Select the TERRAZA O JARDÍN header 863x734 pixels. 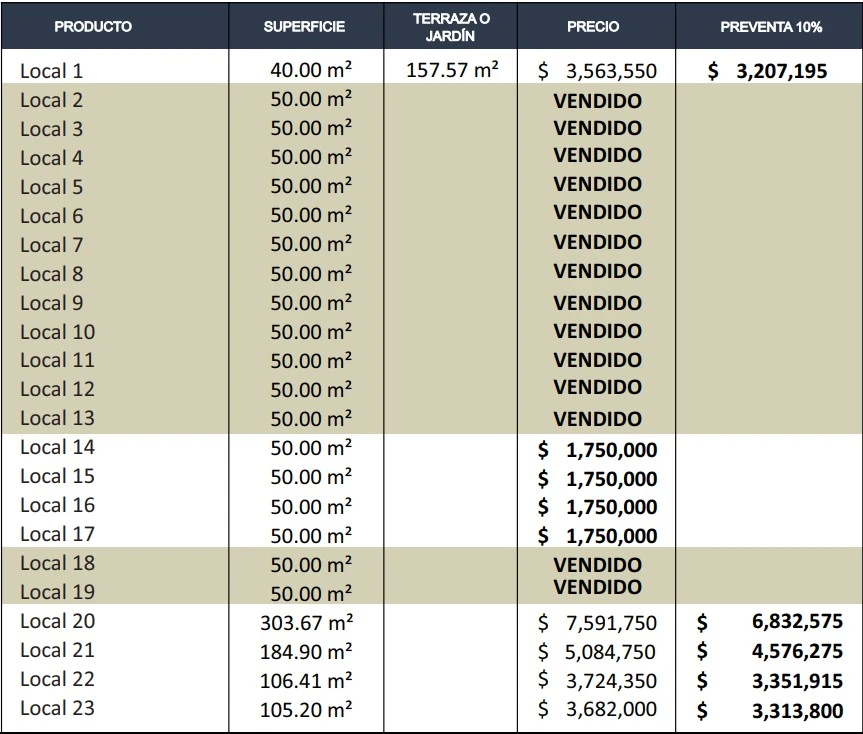click(x=451, y=27)
